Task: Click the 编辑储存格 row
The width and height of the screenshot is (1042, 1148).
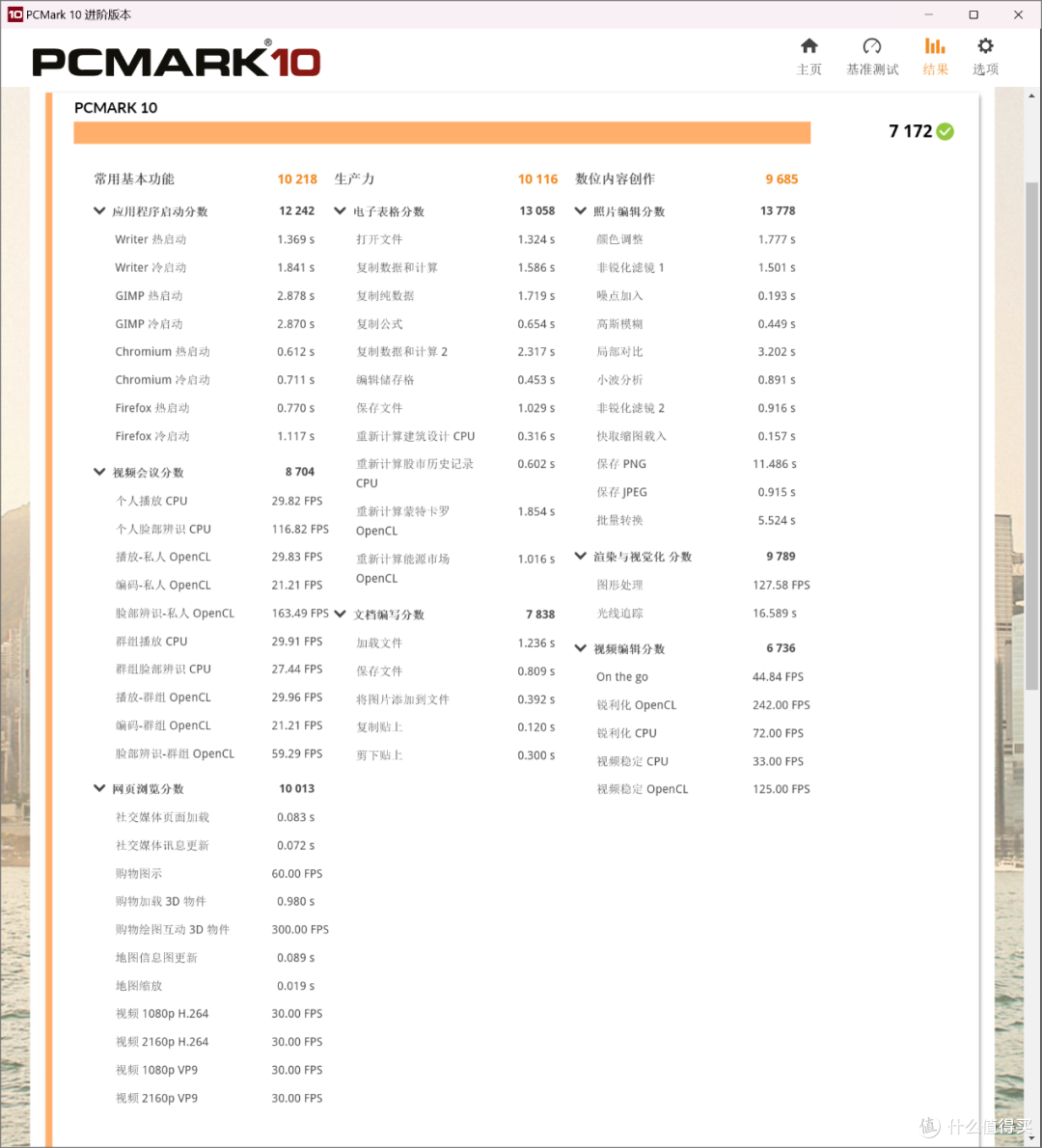Action: point(455,379)
